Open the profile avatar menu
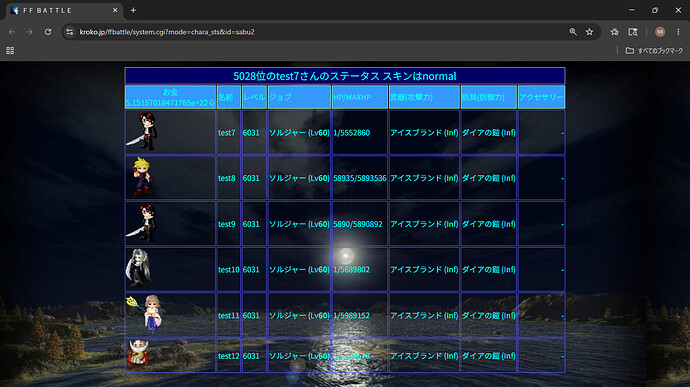This screenshot has width=690, height=387. pyautogui.click(x=660, y=32)
